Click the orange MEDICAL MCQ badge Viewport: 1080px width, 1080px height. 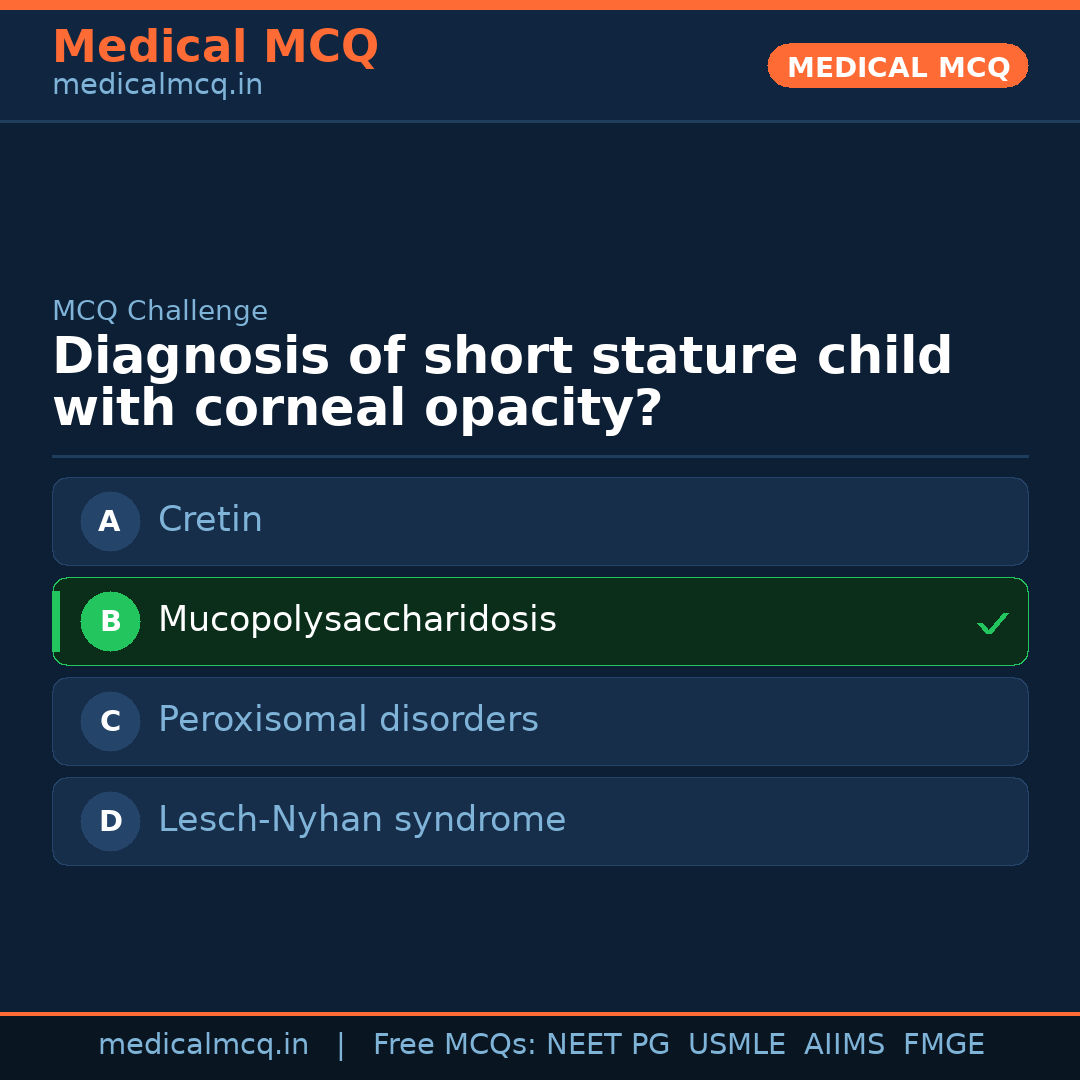(x=897, y=66)
